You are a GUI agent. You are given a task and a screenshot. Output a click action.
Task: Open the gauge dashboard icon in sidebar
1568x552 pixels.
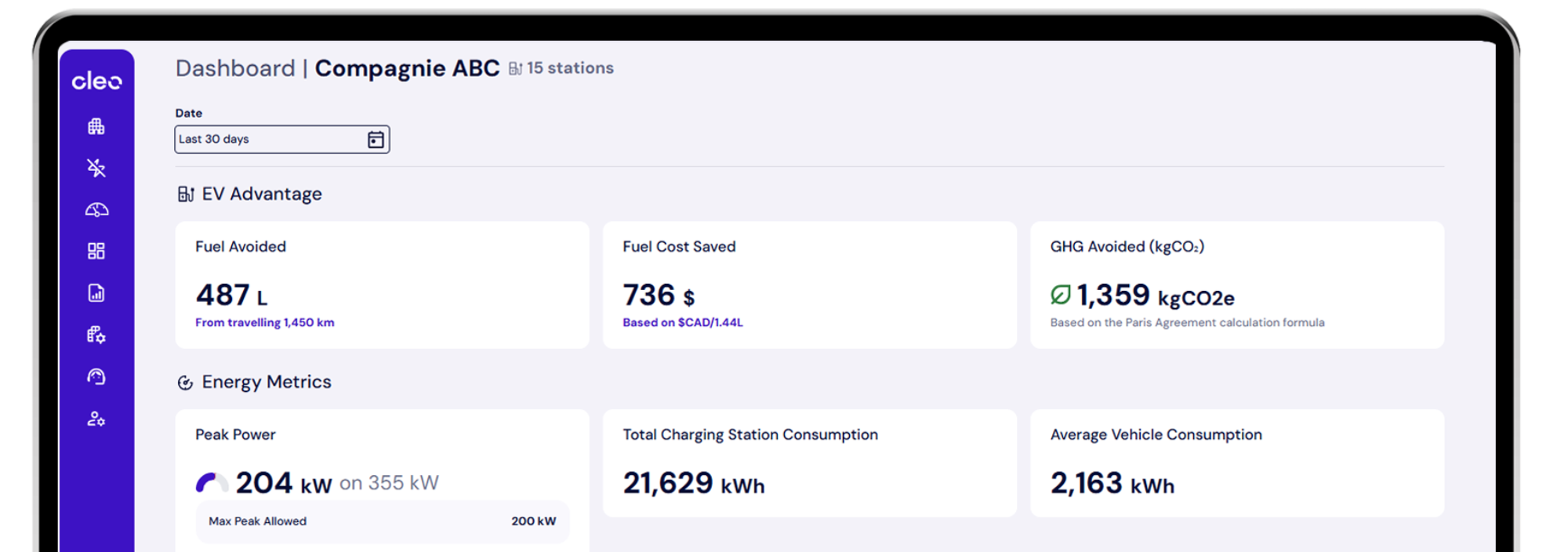[96, 209]
